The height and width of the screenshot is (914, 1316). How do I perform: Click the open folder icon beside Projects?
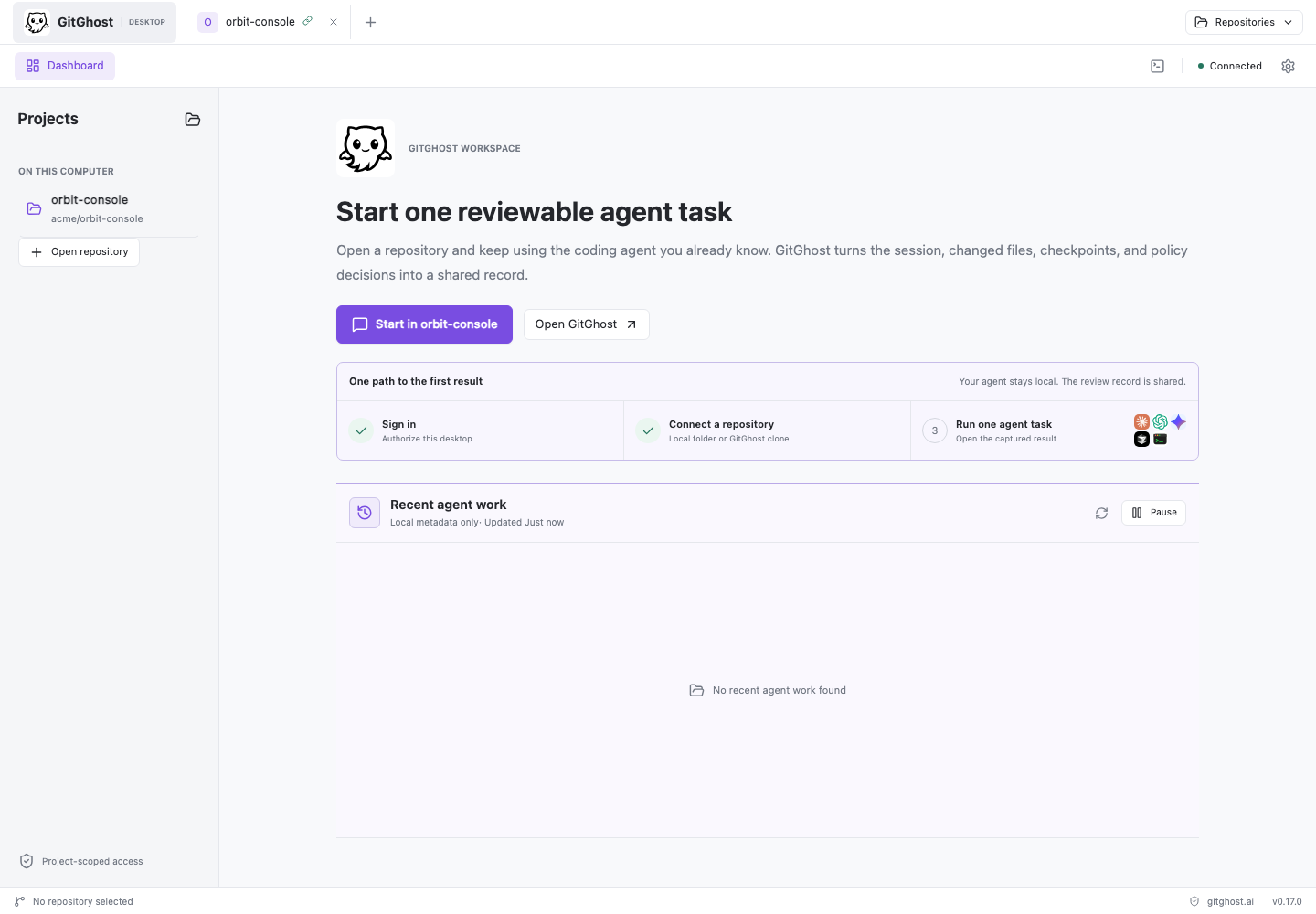click(x=193, y=119)
